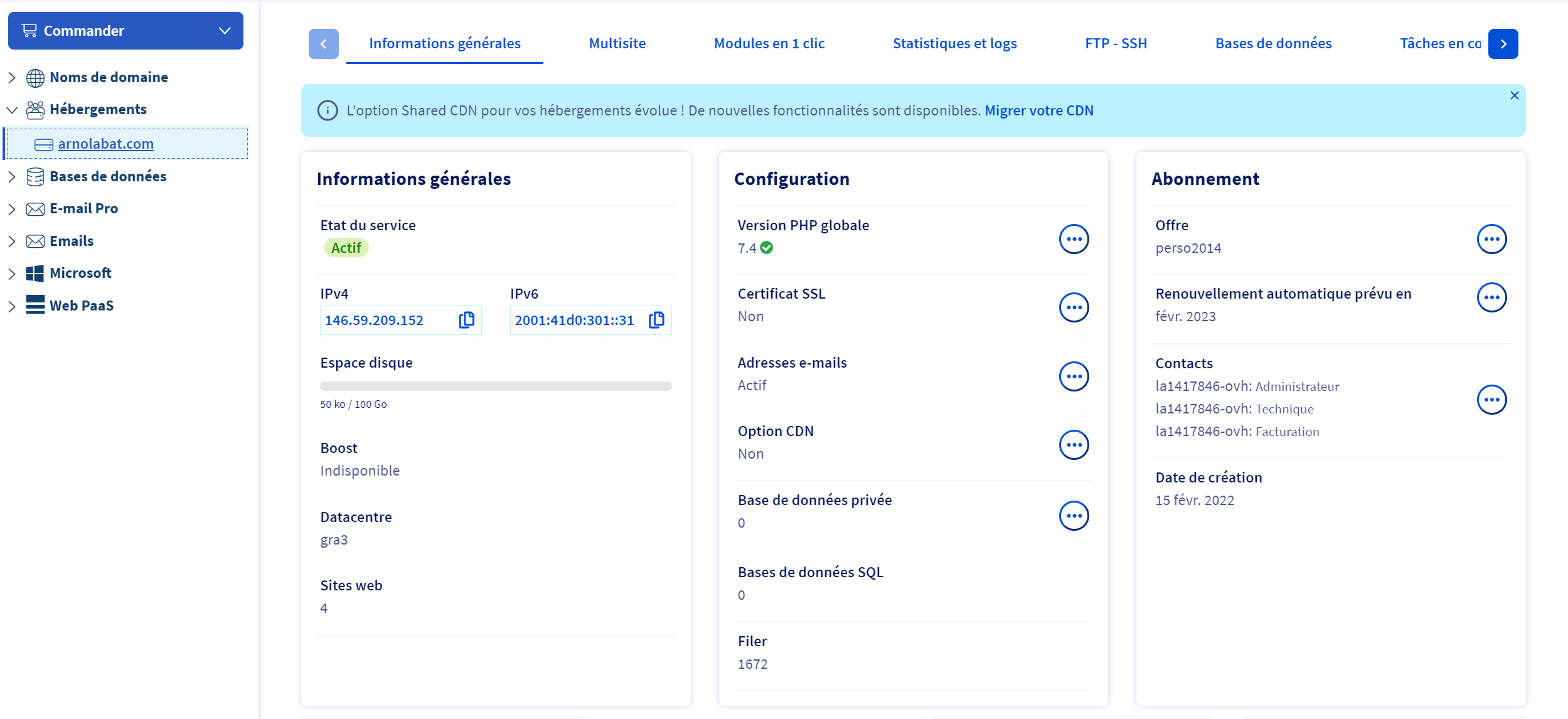
Task: Click the info icon in CDN banner
Action: 328,110
